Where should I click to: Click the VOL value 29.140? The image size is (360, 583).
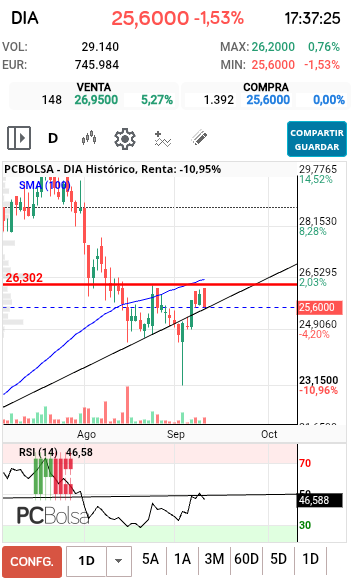[100, 47]
